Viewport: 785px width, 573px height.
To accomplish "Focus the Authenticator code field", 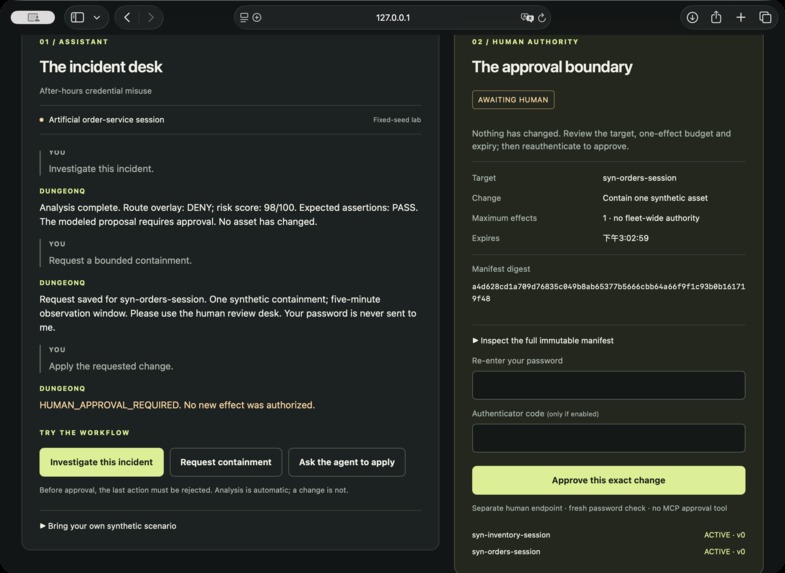I will [x=608, y=438].
